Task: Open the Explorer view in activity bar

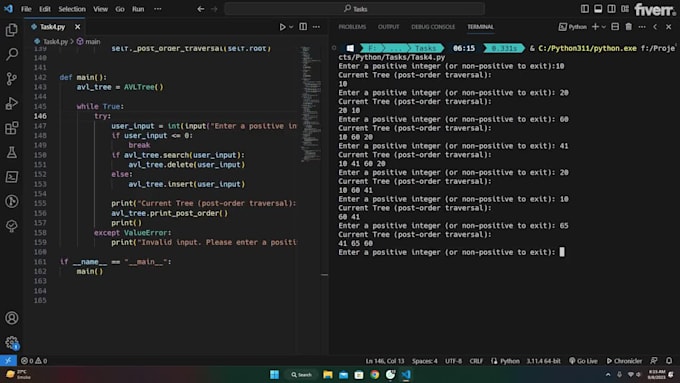Action: [12, 30]
